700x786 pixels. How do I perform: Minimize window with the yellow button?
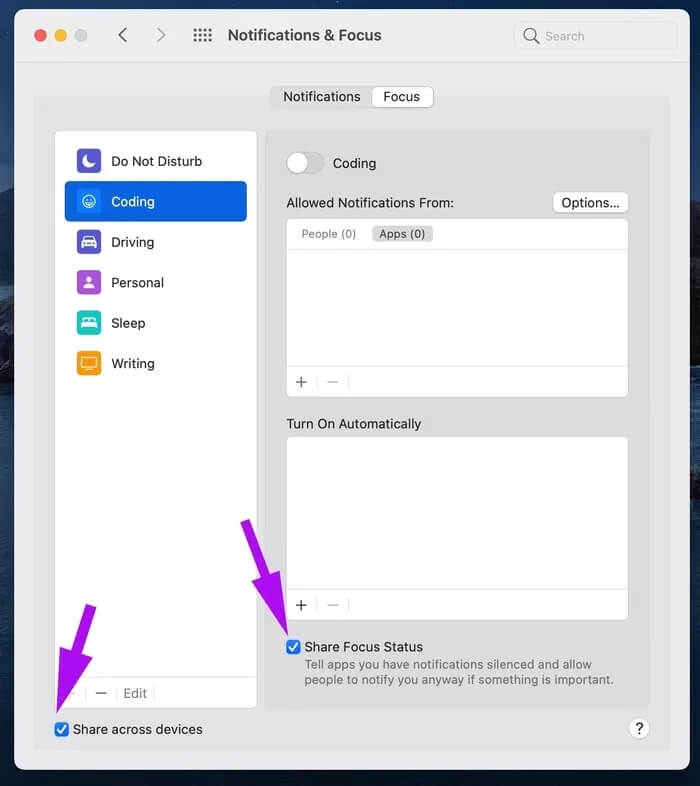[61, 36]
